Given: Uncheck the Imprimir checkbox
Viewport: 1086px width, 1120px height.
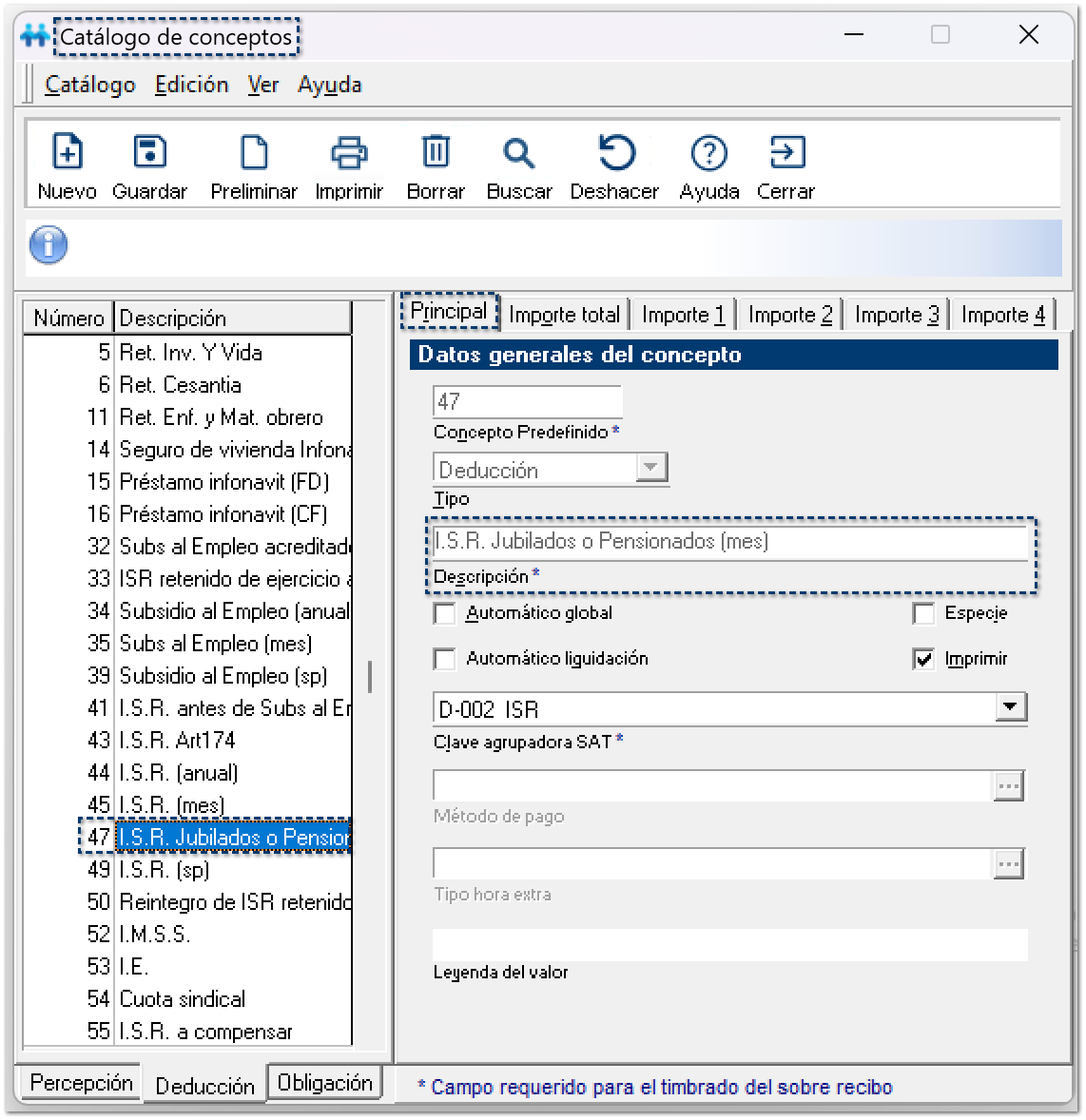Looking at the screenshot, I should [923, 659].
